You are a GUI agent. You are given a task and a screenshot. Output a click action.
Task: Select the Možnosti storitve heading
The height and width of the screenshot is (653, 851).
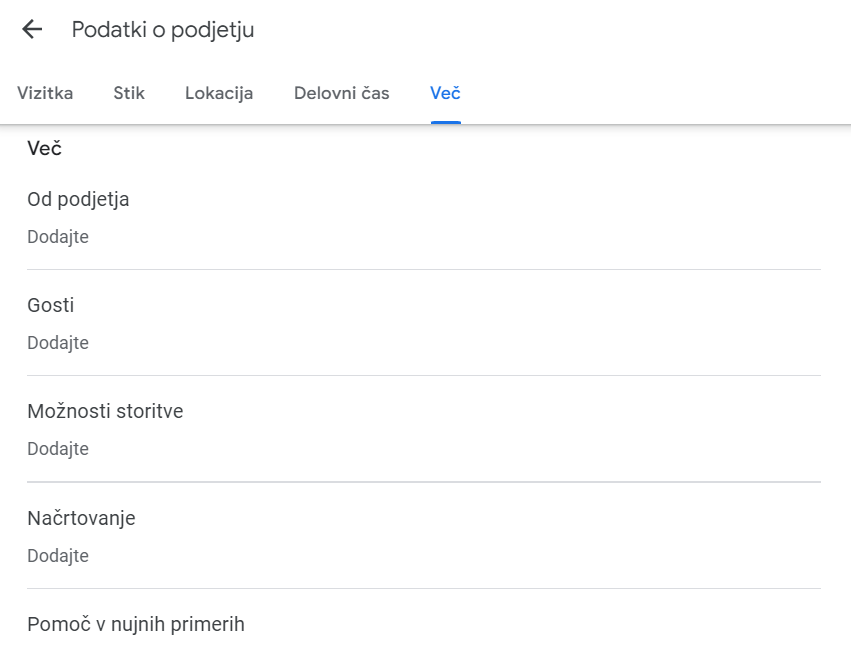pyautogui.click(x=105, y=411)
